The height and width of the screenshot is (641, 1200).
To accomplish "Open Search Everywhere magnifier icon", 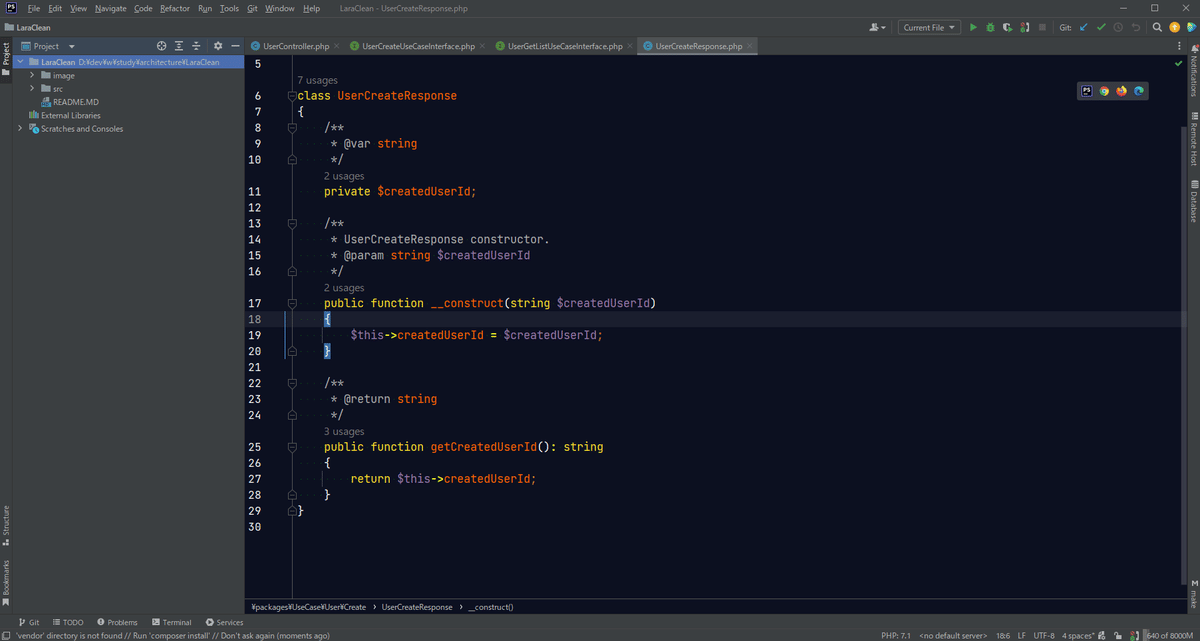I will pos(1157,28).
